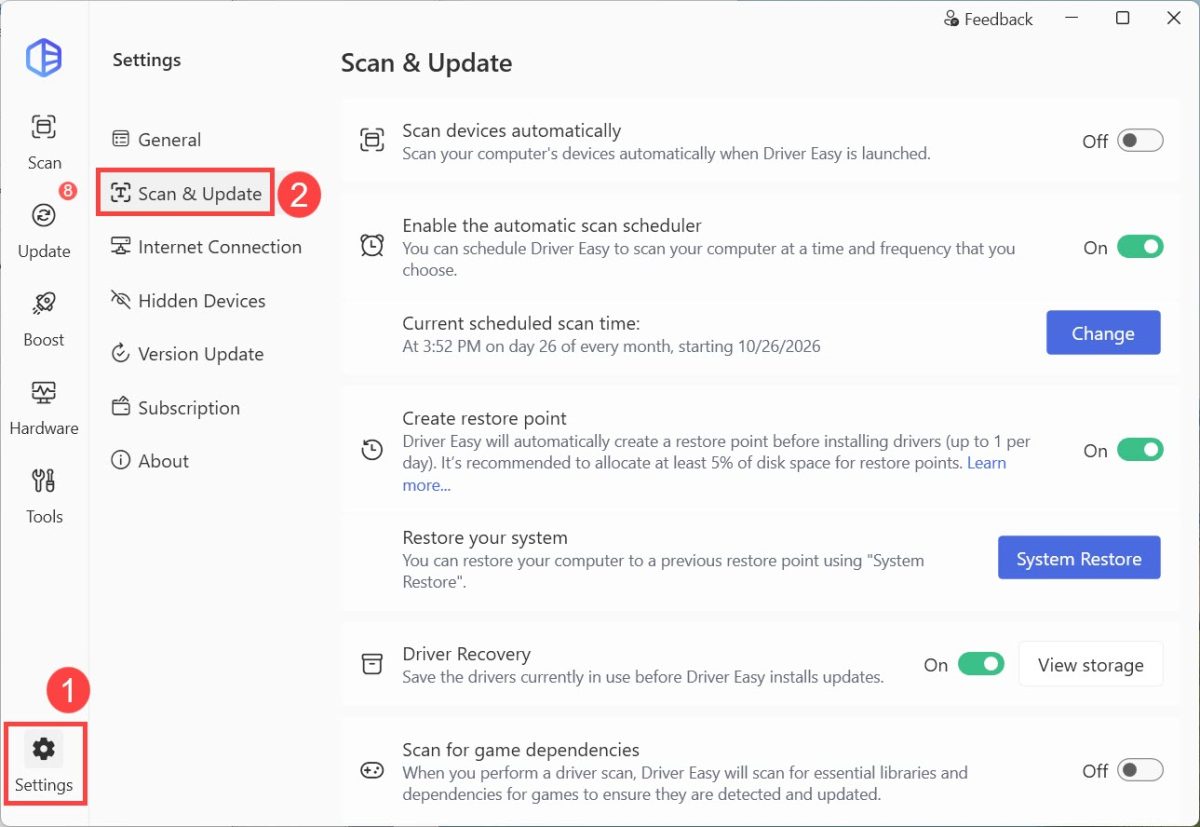The image size is (1200, 827).
Task: Open the Learn more link
Action: coord(986,463)
